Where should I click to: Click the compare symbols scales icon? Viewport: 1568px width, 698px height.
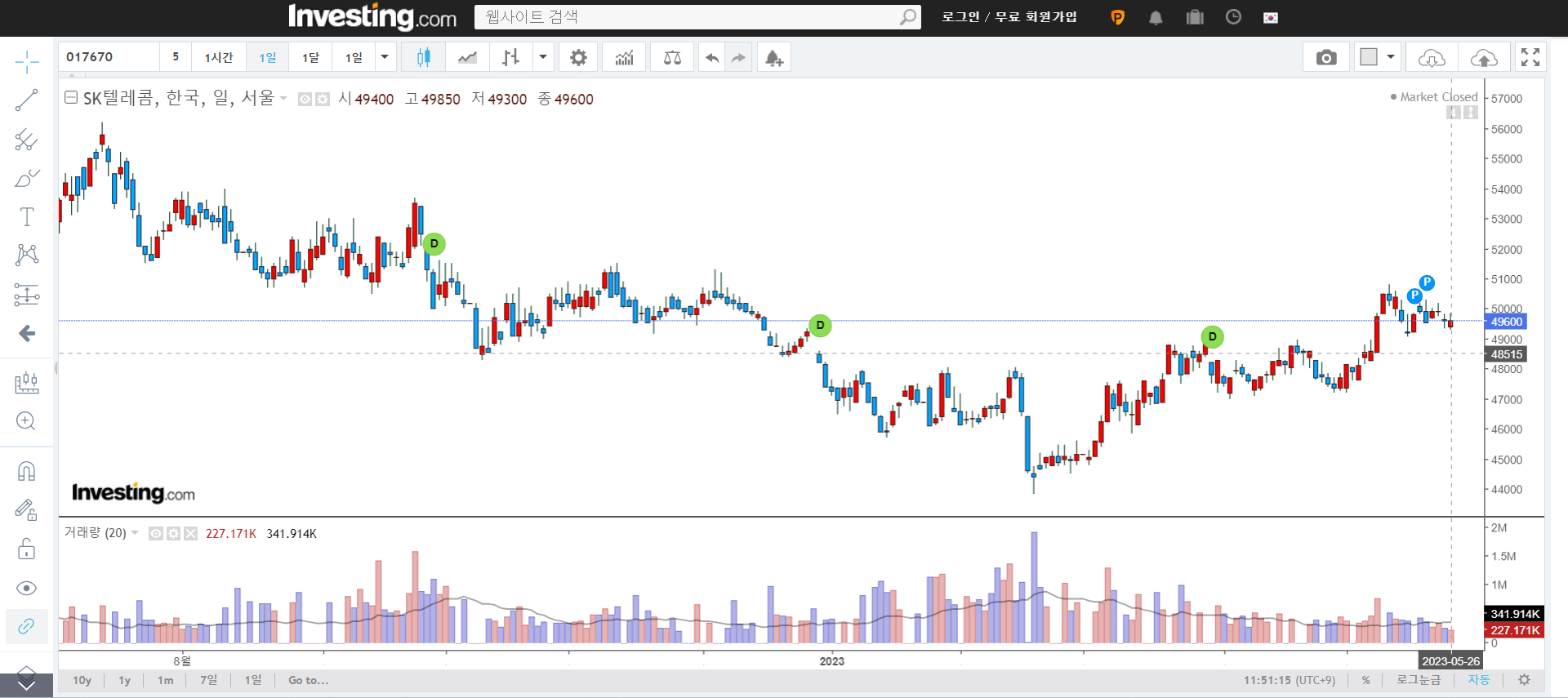coord(672,57)
